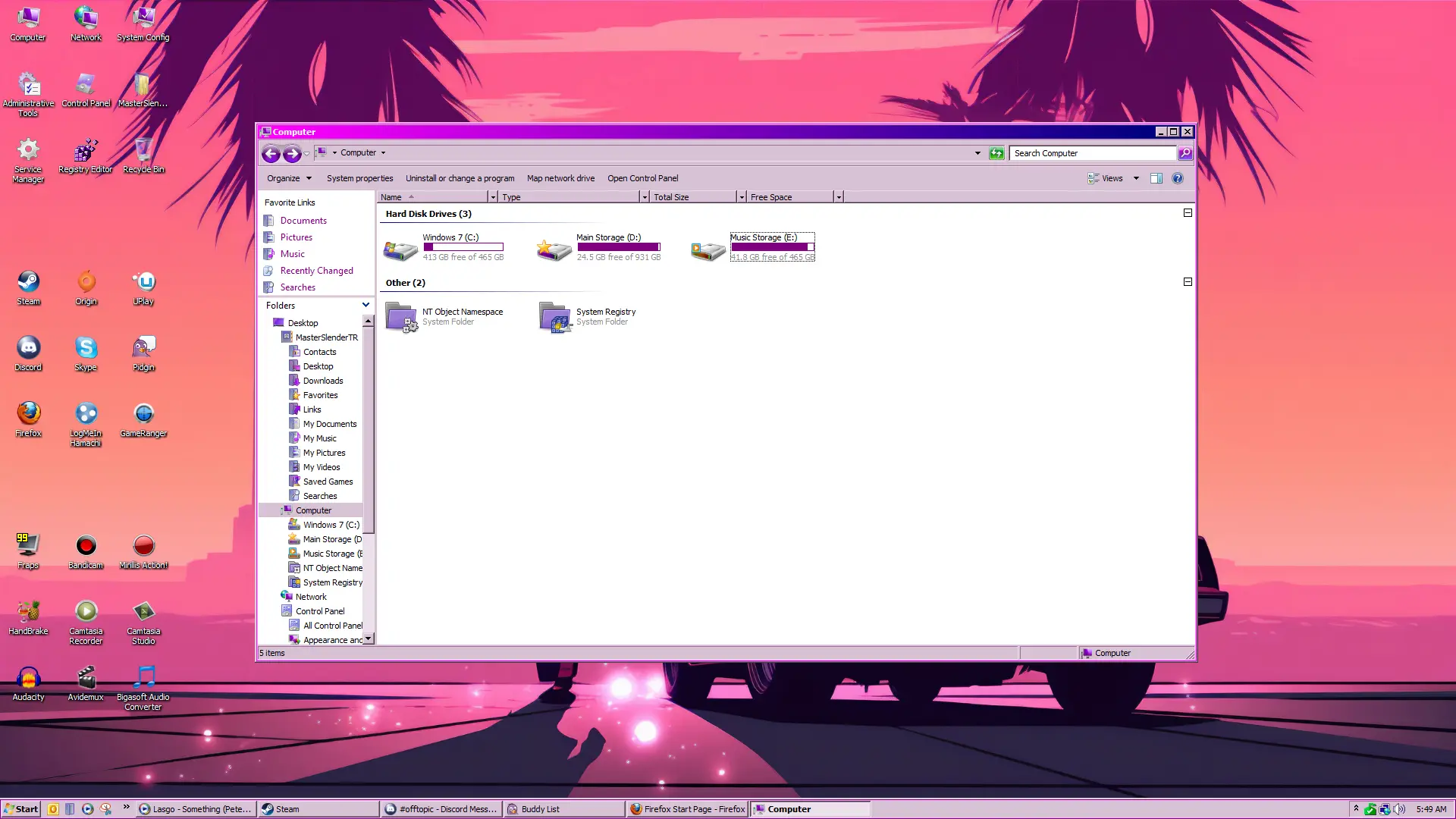This screenshot has width=1456, height=819.
Task: Open the Firefox desktop icon
Action: (x=29, y=413)
